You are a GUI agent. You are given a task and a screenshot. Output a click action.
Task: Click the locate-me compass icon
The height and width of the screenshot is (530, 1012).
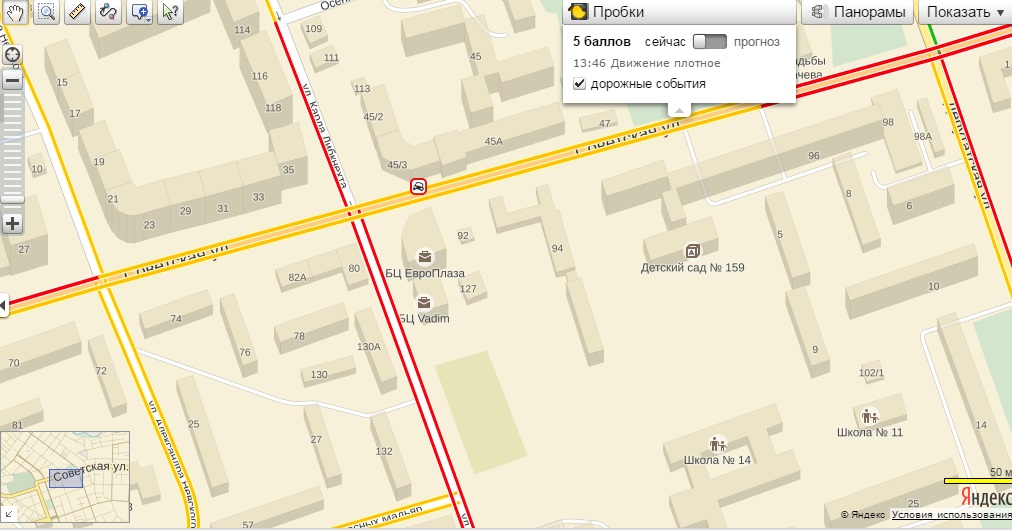pyautogui.click(x=12, y=55)
